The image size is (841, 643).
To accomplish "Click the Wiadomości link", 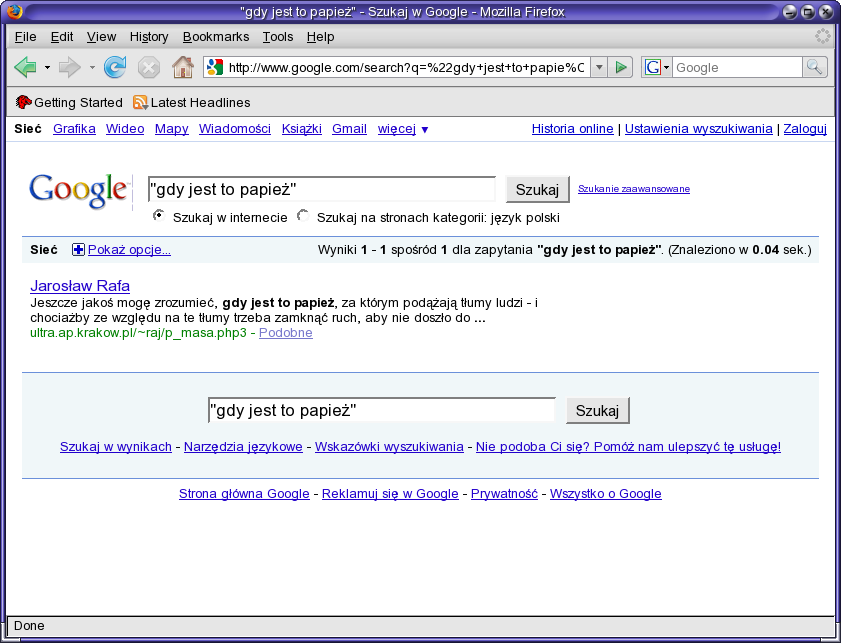I will coord(235,129).
